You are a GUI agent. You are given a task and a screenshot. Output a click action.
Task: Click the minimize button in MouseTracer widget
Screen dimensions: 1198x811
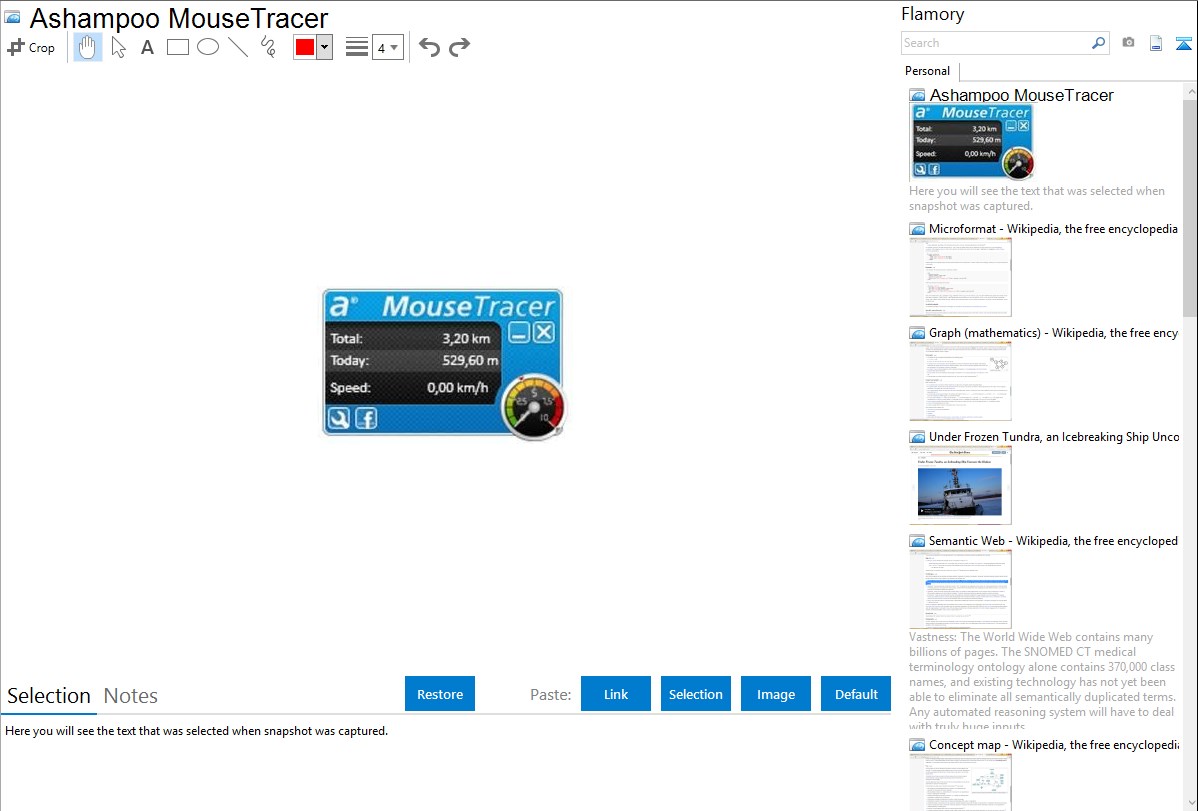pyautogui.click(x=520, y=333)
